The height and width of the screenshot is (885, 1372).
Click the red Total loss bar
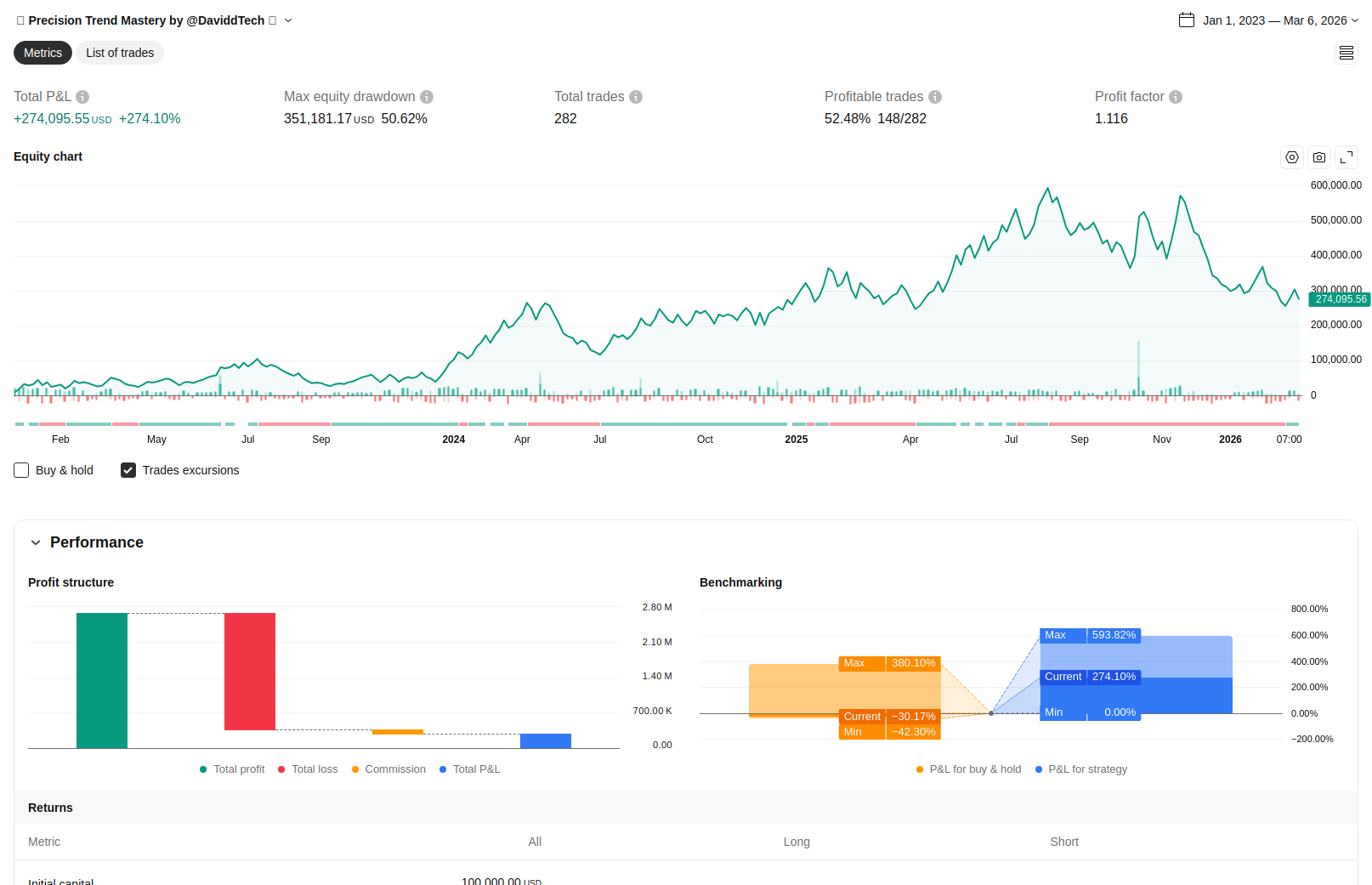tap(250, 672)
